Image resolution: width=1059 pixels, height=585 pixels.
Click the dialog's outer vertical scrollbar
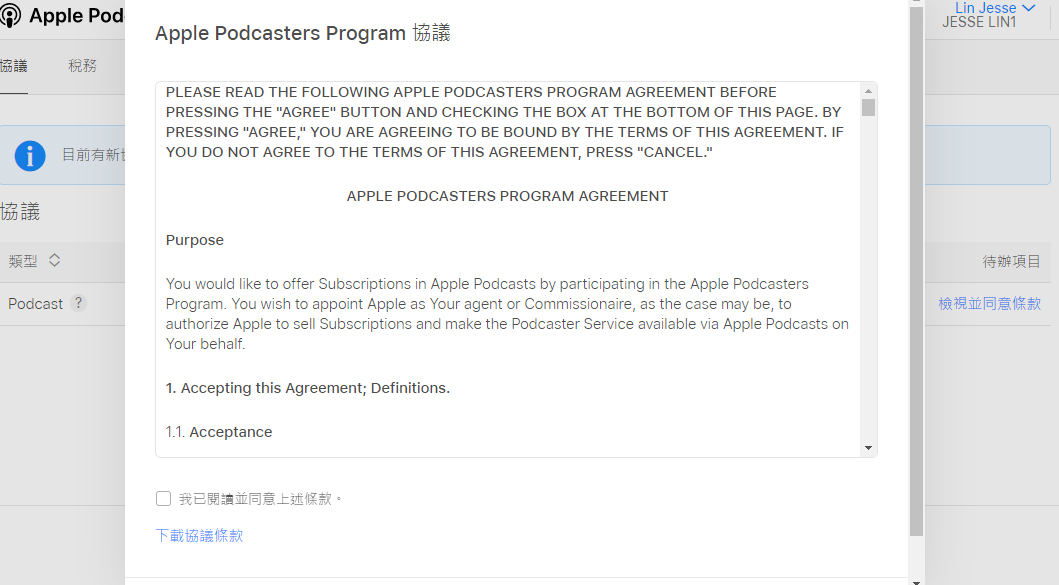click(916, 270)
